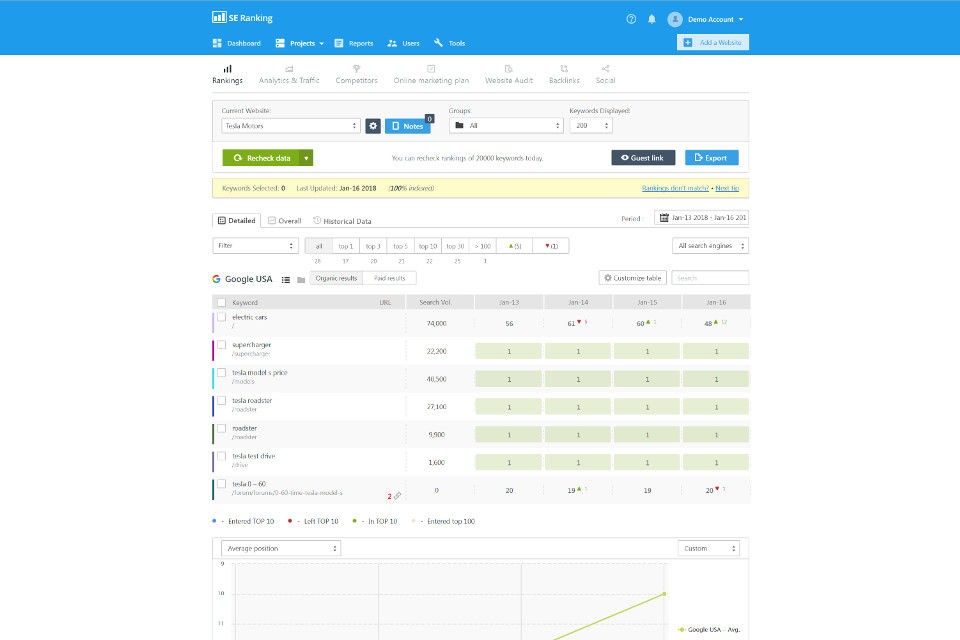Filter by improved positions green arrow
This screenshot has height=640, width=960.
click(514, 246)
